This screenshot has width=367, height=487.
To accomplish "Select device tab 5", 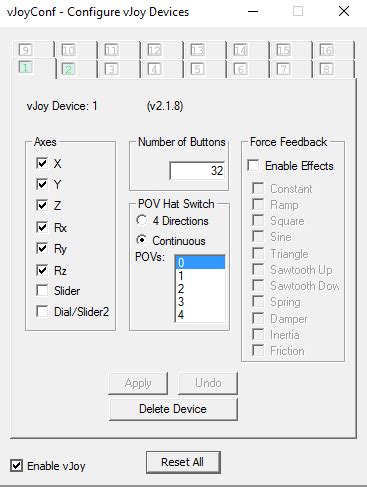I will (x=205, y=69).
